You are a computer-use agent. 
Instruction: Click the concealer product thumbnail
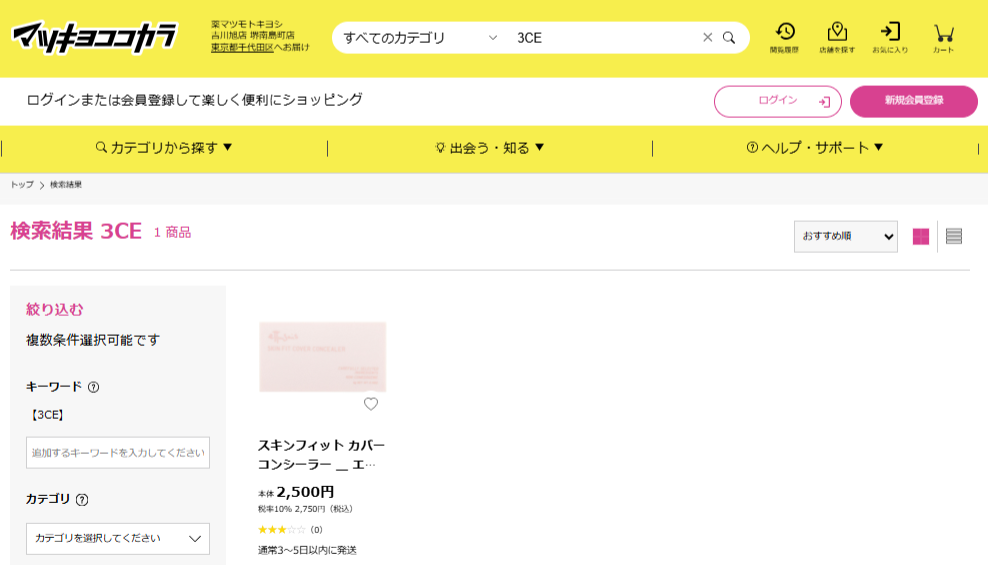[323, 357]
